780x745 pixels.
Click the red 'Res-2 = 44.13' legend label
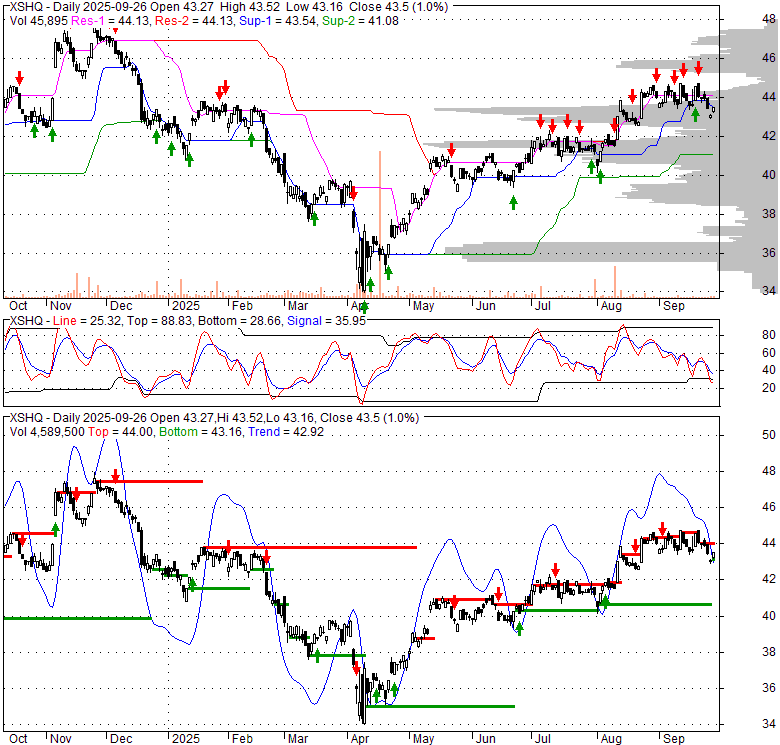(x=195, y=21)
